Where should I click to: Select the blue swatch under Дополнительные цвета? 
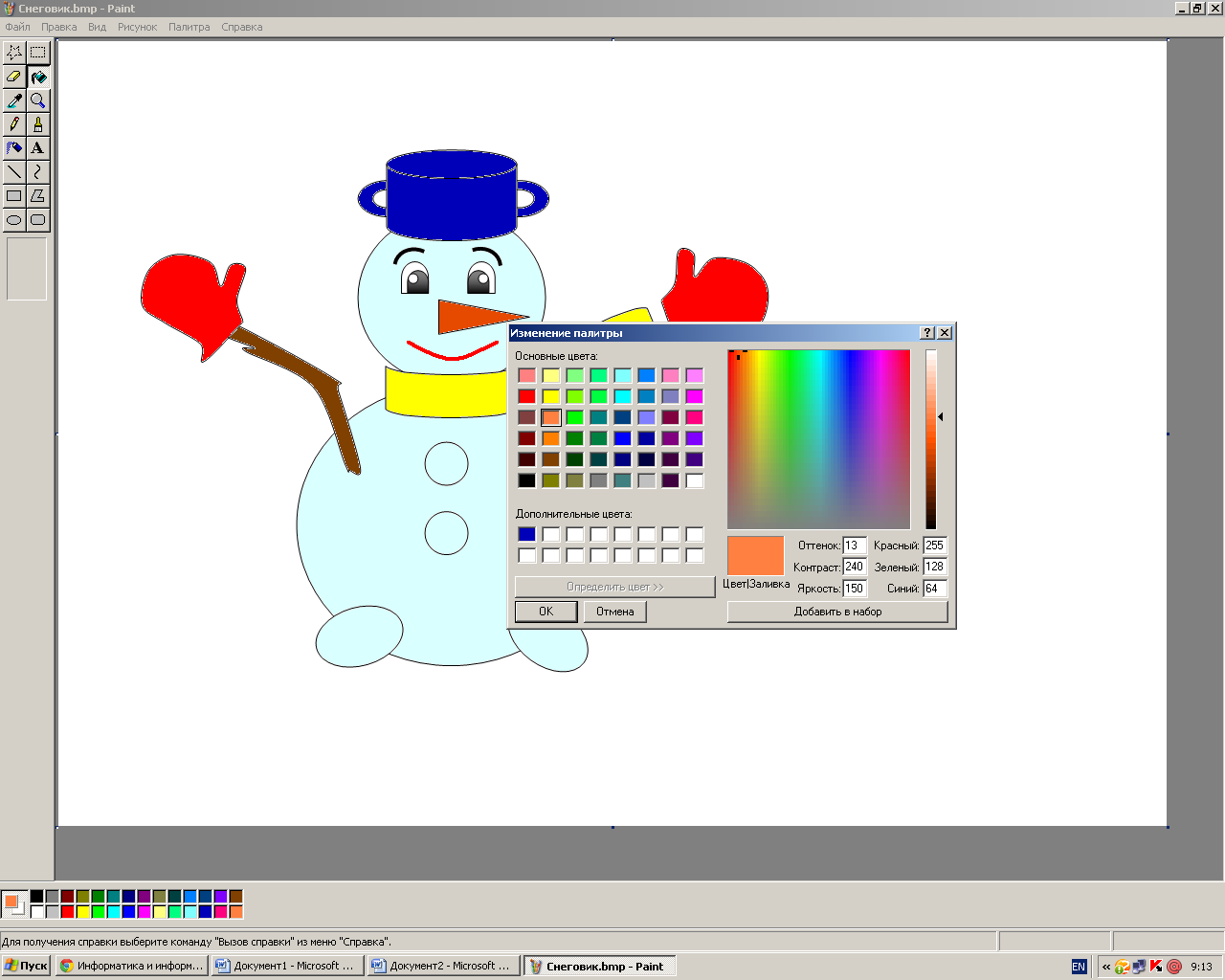[527, 534]
